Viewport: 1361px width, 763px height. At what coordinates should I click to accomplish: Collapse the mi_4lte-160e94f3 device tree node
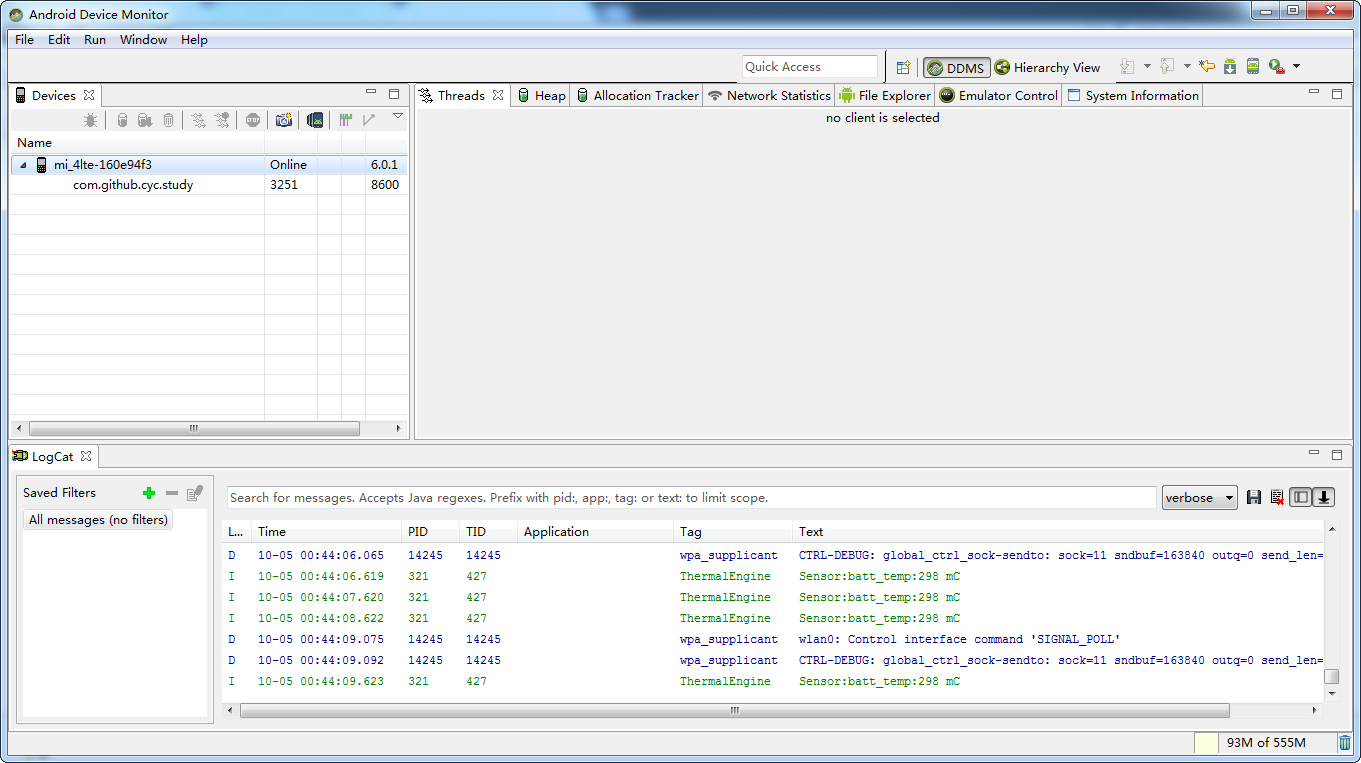(23, 165)
